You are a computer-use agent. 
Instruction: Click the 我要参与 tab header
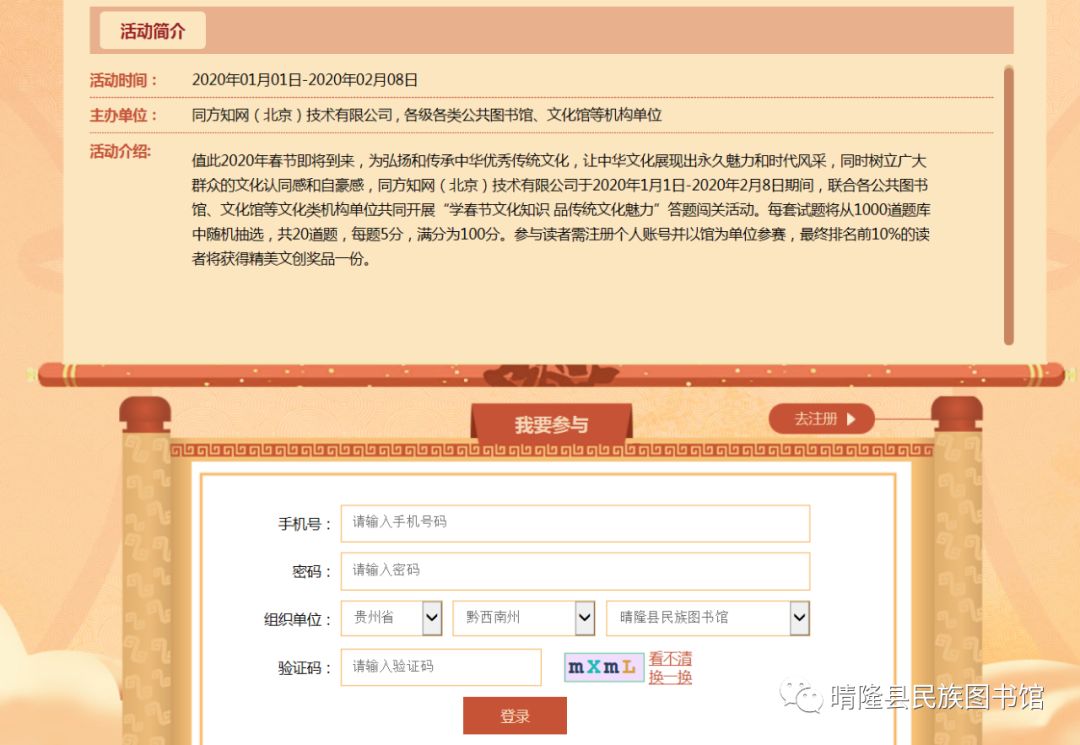point(551,424)
